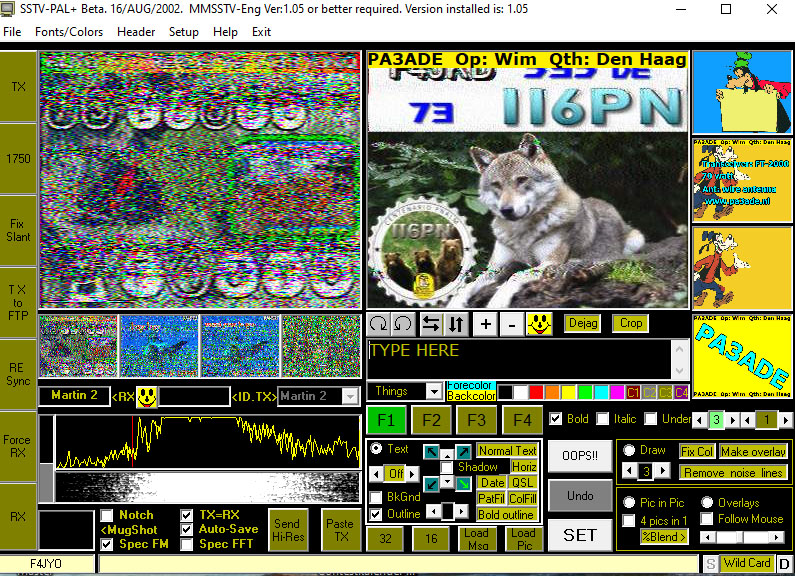Open fourth noisy received thumbnail
The height and width of the screenshot is (576, 795).
click(x=321, y=346)
